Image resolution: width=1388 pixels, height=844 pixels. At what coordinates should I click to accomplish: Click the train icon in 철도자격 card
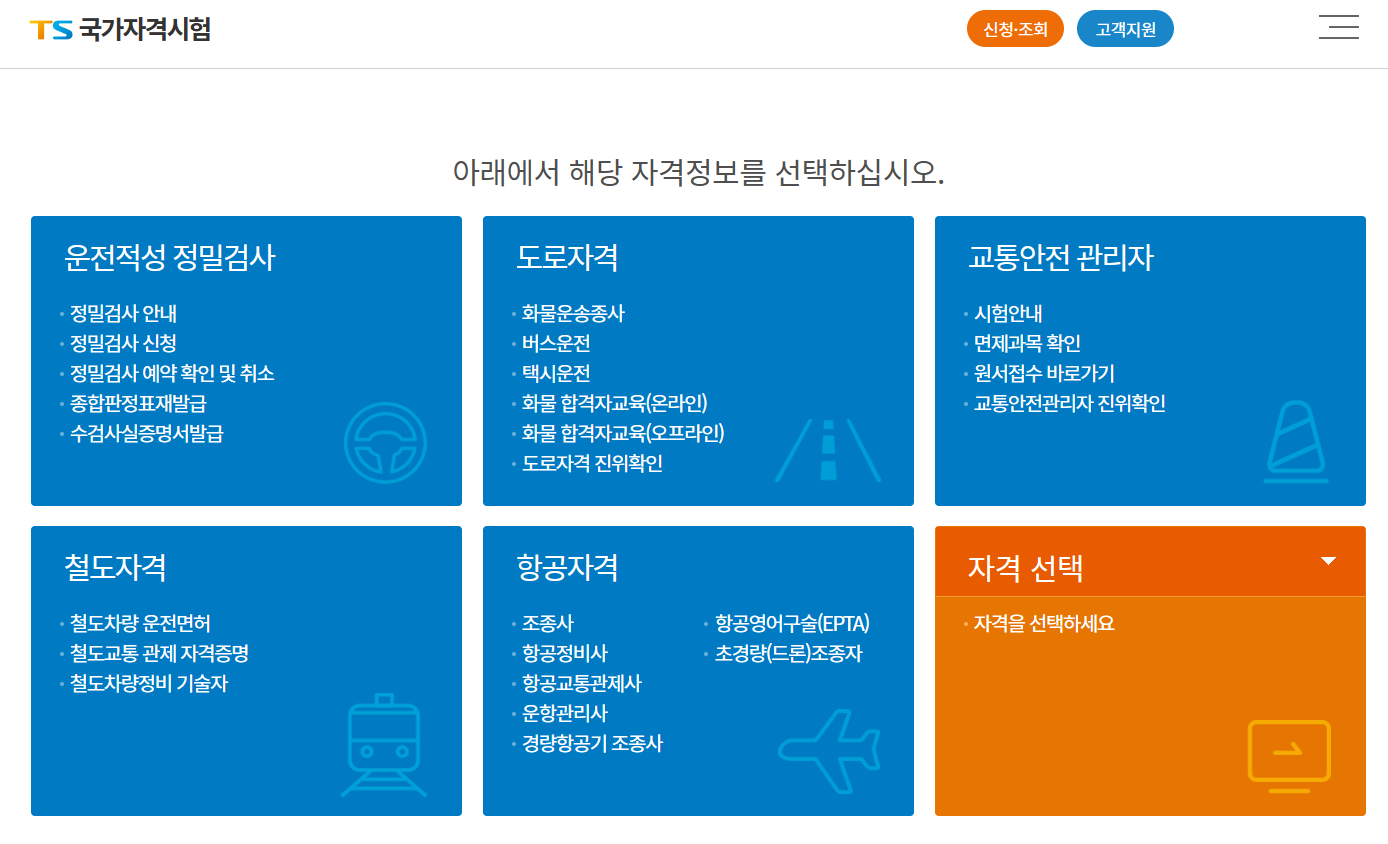[384, 746]
